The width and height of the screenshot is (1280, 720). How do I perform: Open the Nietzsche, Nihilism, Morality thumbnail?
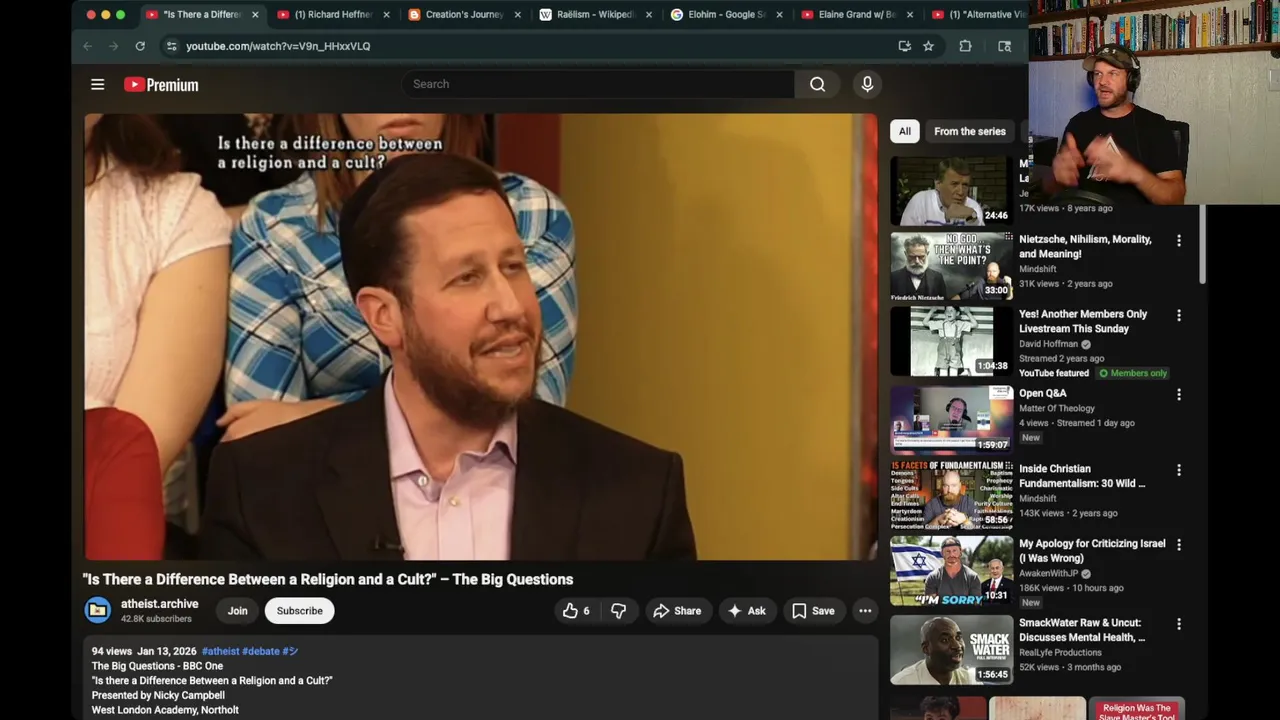pyautogui.click(x=951, y=265)
